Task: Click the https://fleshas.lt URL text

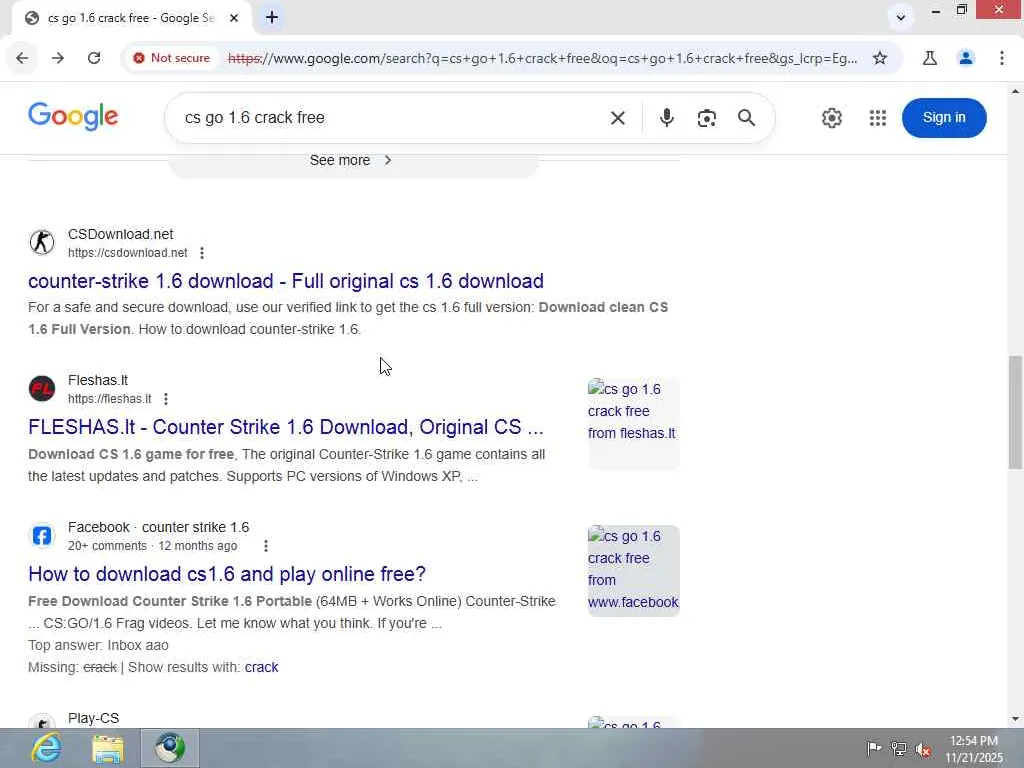Action: tap(109, 398)
